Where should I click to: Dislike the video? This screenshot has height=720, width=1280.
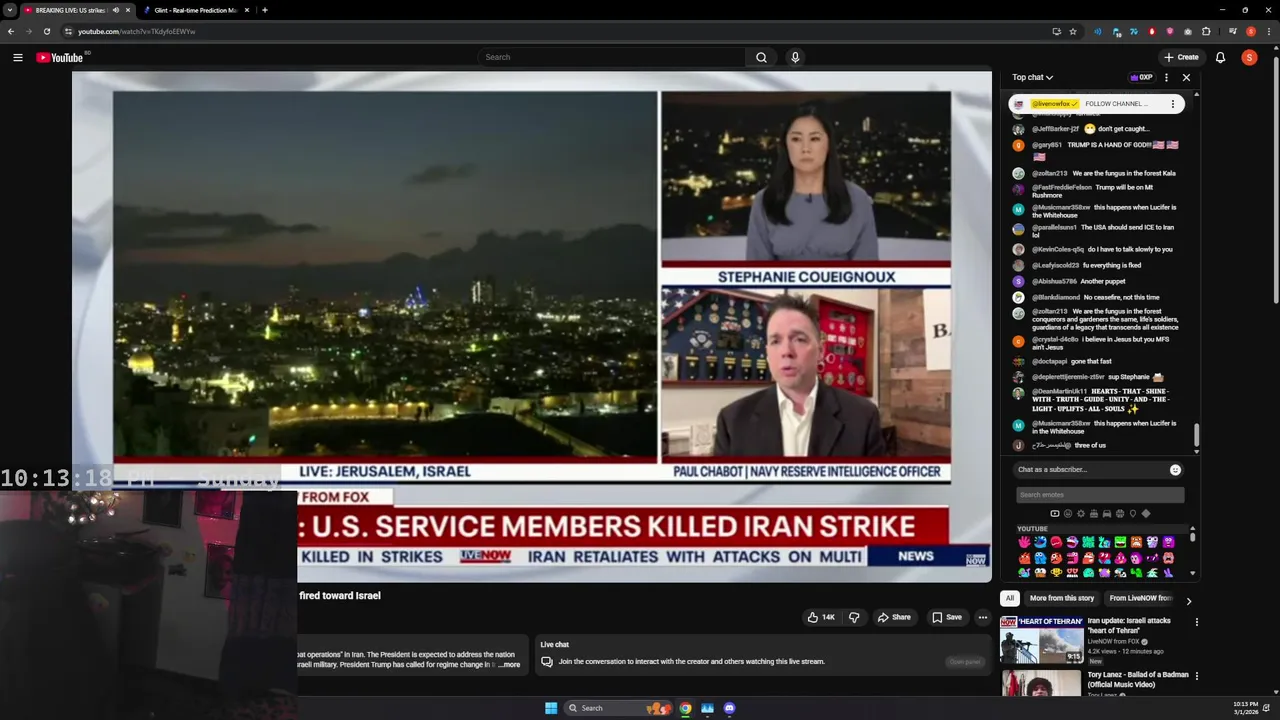click(854, 617)
